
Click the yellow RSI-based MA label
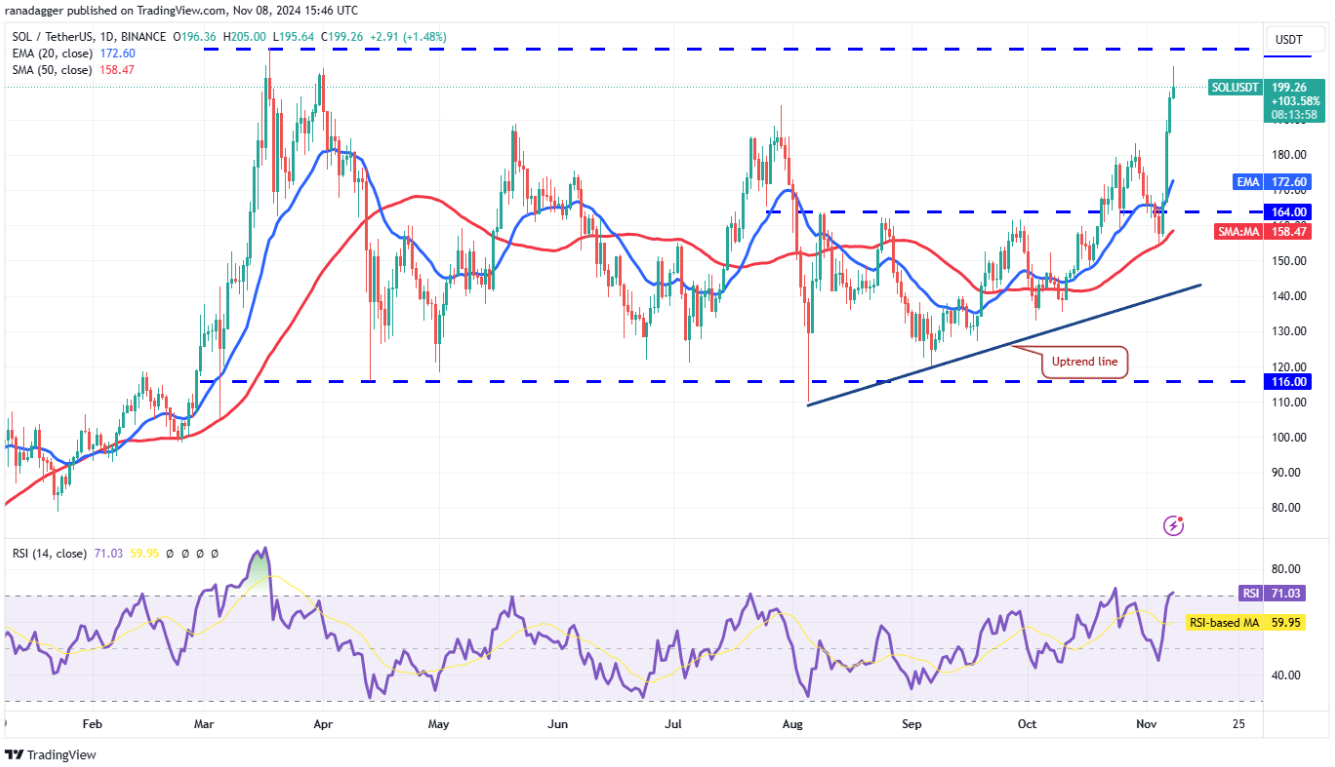pyautogui.click(x=1224, y=623)
